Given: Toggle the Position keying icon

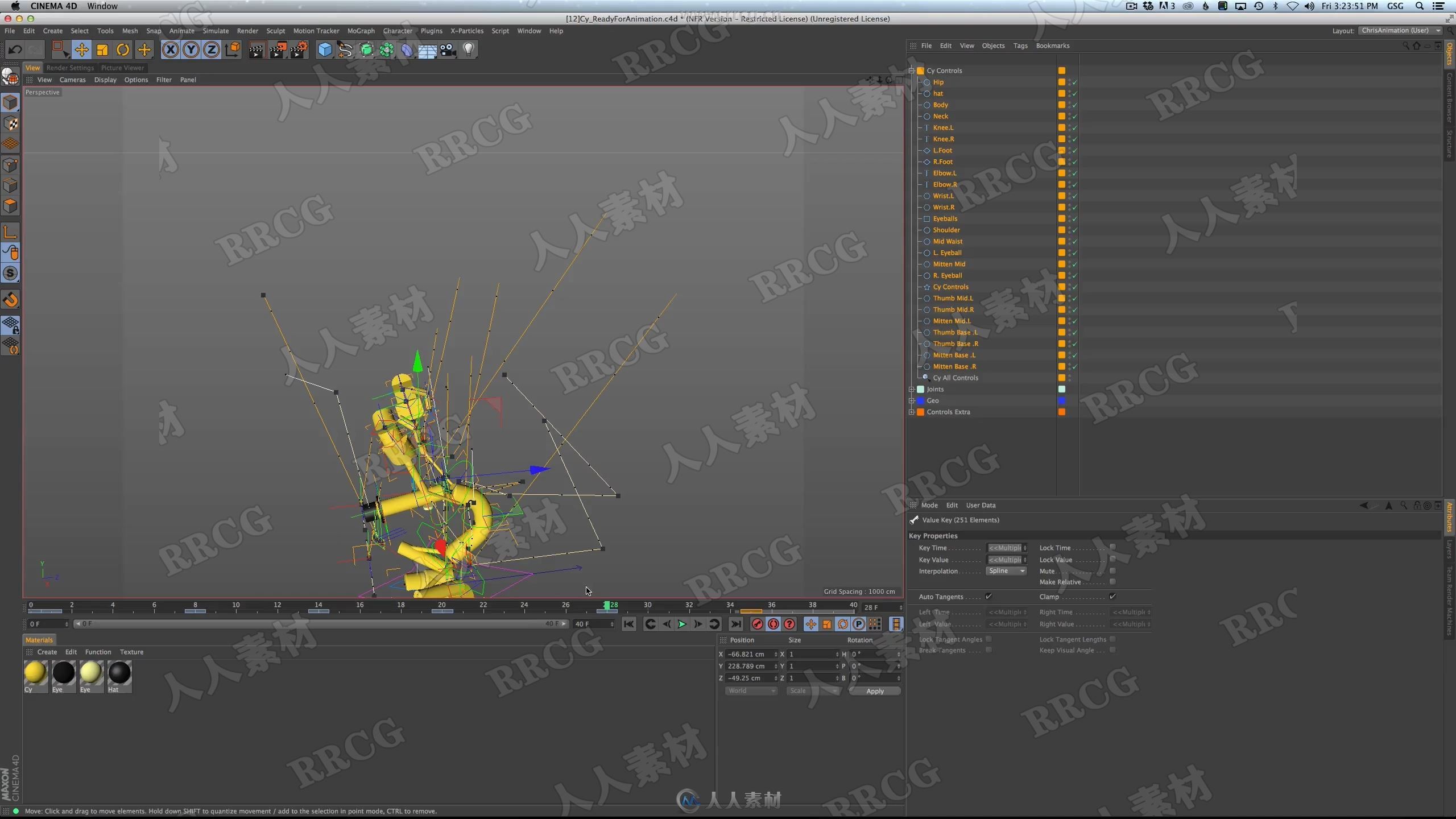Looking at the screenshot, I should pos(810,624).
